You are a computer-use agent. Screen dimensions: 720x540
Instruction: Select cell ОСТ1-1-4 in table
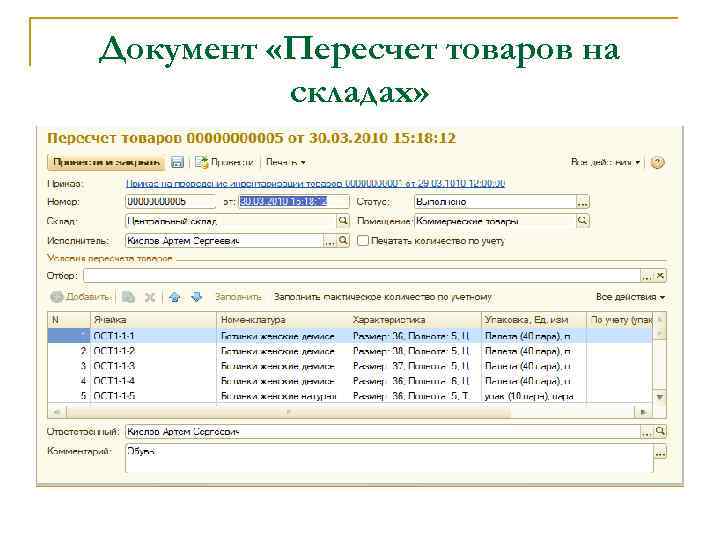(153, 381)
